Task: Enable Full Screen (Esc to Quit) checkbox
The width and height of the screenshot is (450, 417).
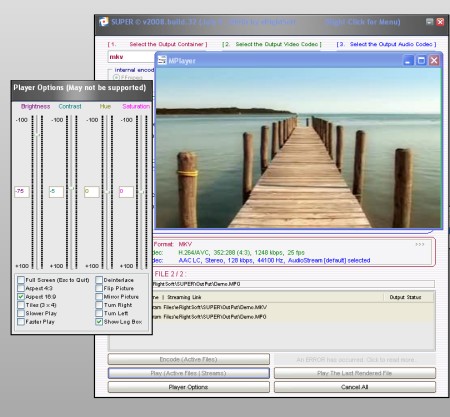Action: coord(21,280)
